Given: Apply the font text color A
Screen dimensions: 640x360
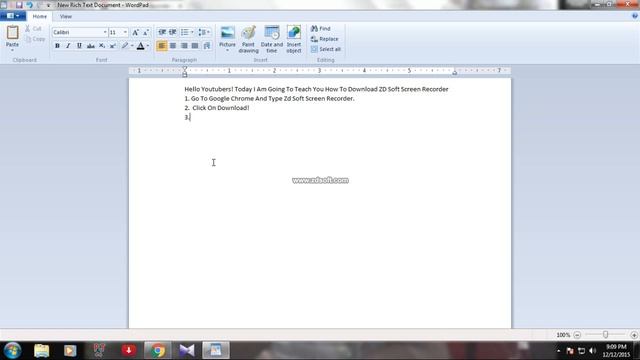Looking at the screenshot, I should click(x=140, y=46).
